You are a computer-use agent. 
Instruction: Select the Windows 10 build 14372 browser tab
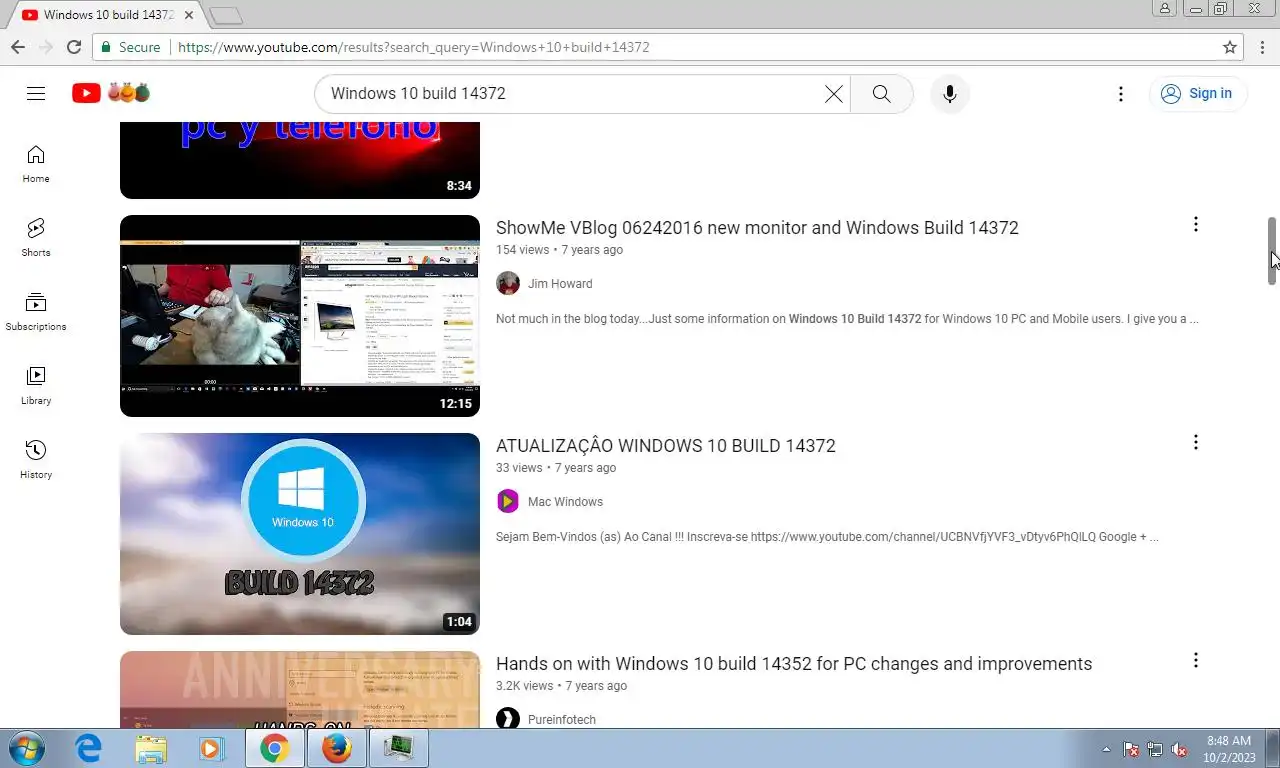point(105,15)
